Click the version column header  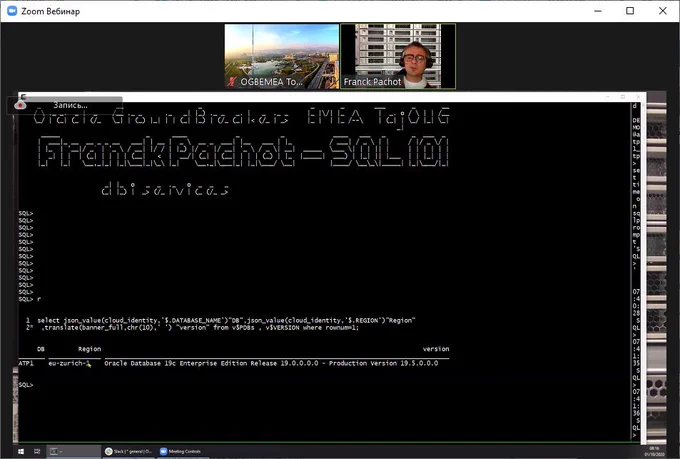(x=436, y=349)
